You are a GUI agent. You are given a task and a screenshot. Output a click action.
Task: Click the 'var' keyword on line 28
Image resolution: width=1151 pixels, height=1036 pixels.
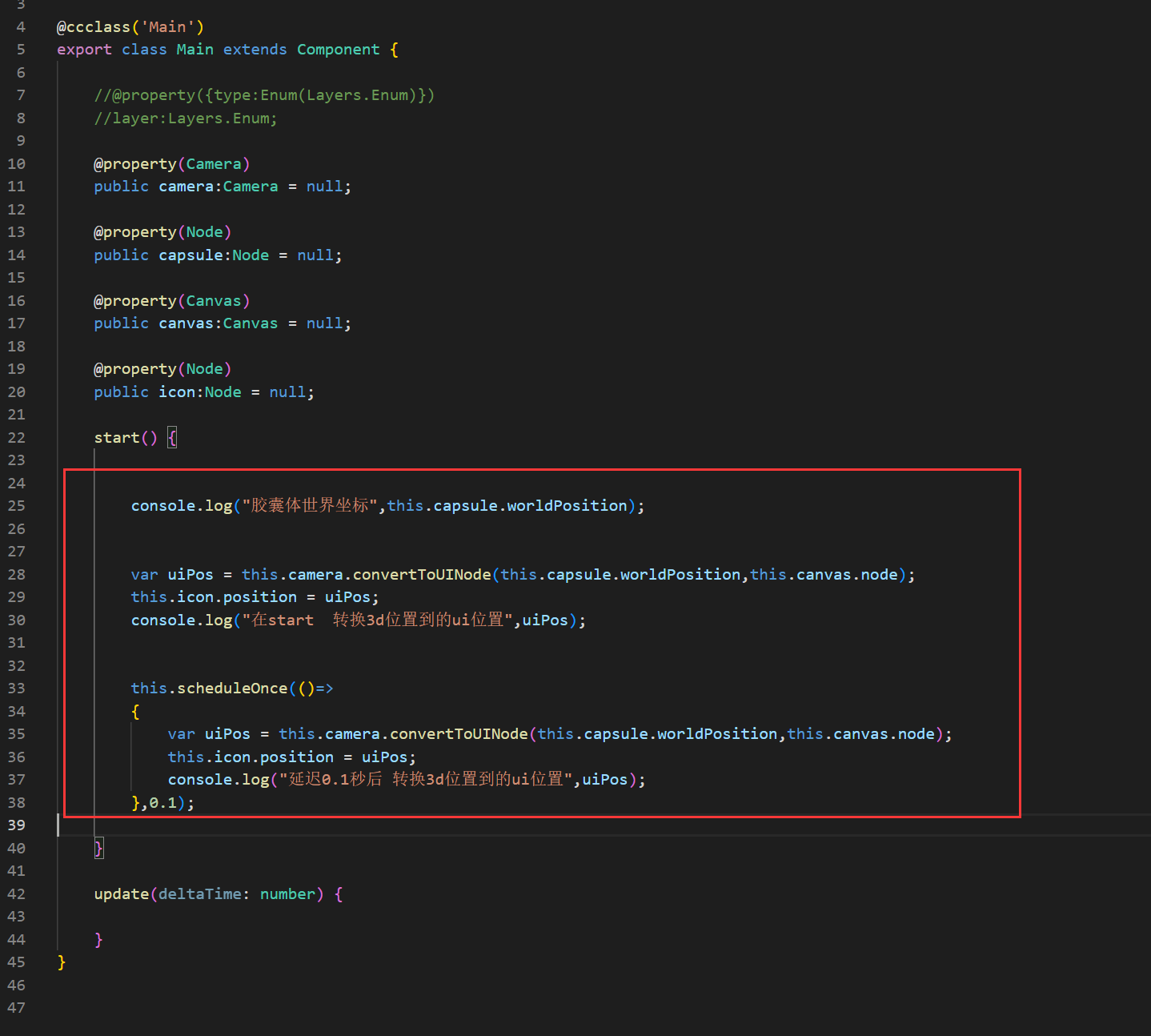click(x=144, y=575)
